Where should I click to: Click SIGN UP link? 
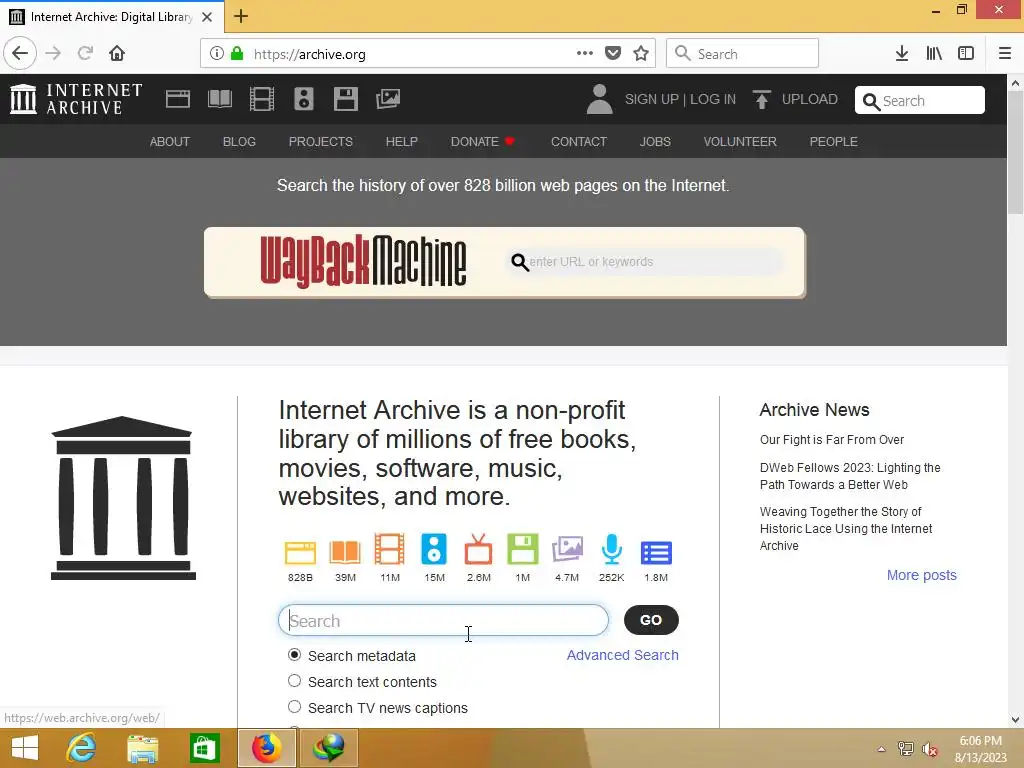pos(652,99)
